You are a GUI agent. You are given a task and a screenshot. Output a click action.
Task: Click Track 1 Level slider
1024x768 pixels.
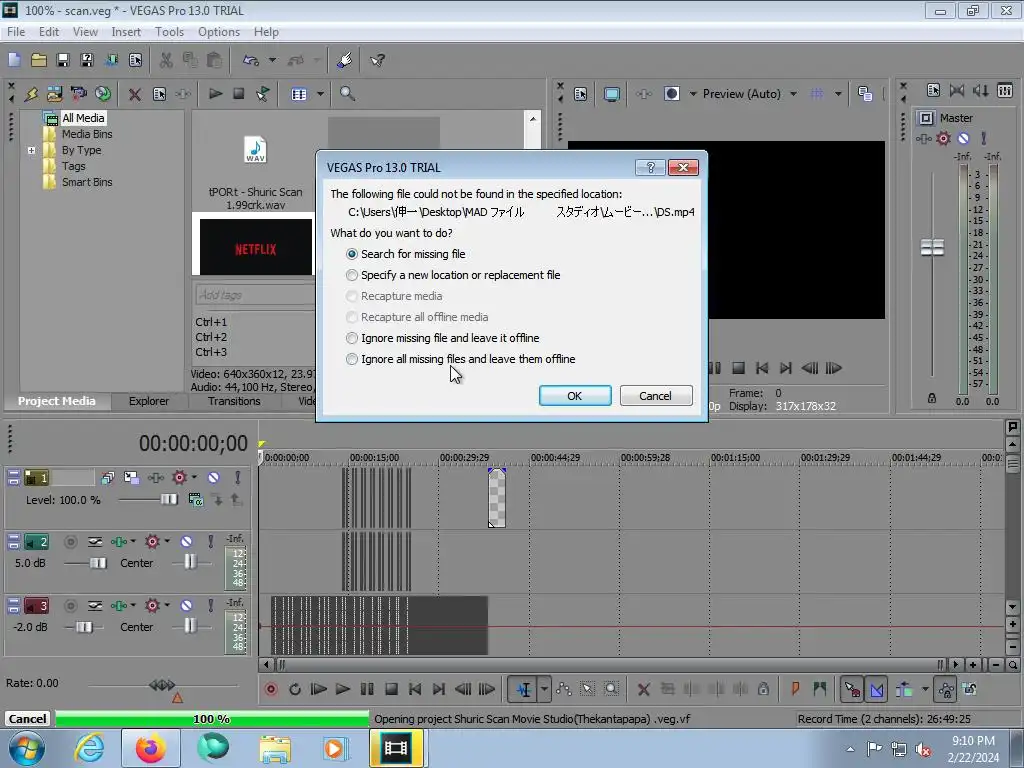[168, 500]
